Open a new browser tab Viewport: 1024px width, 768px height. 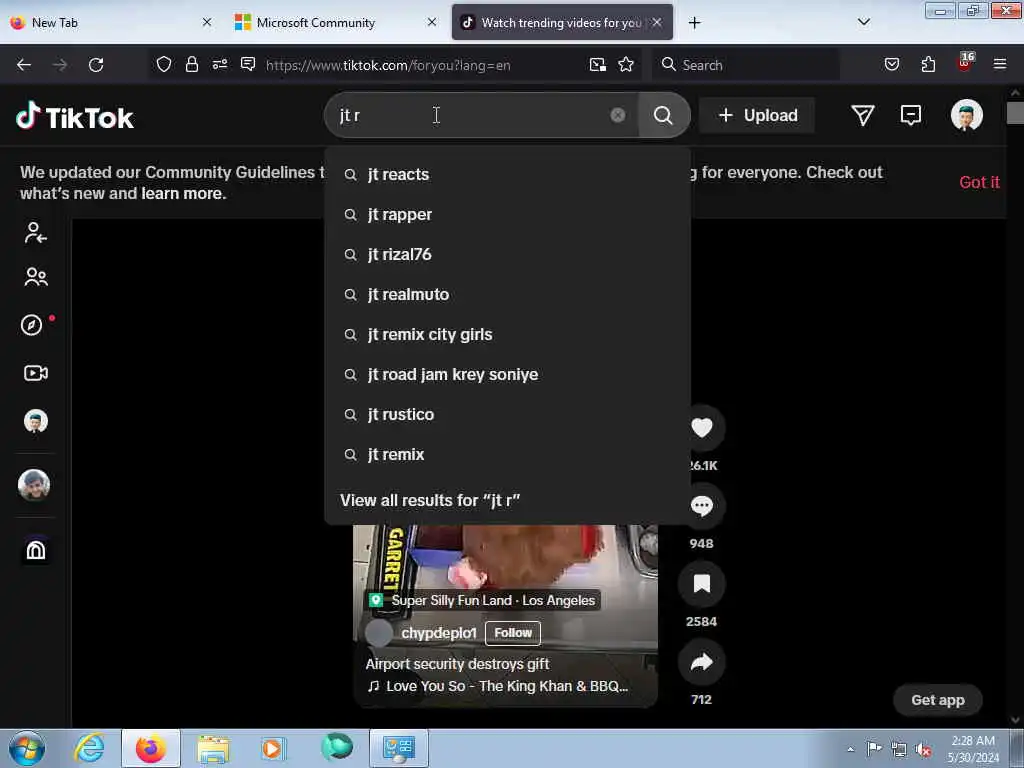pyautogui.click(x=694, y=23)
